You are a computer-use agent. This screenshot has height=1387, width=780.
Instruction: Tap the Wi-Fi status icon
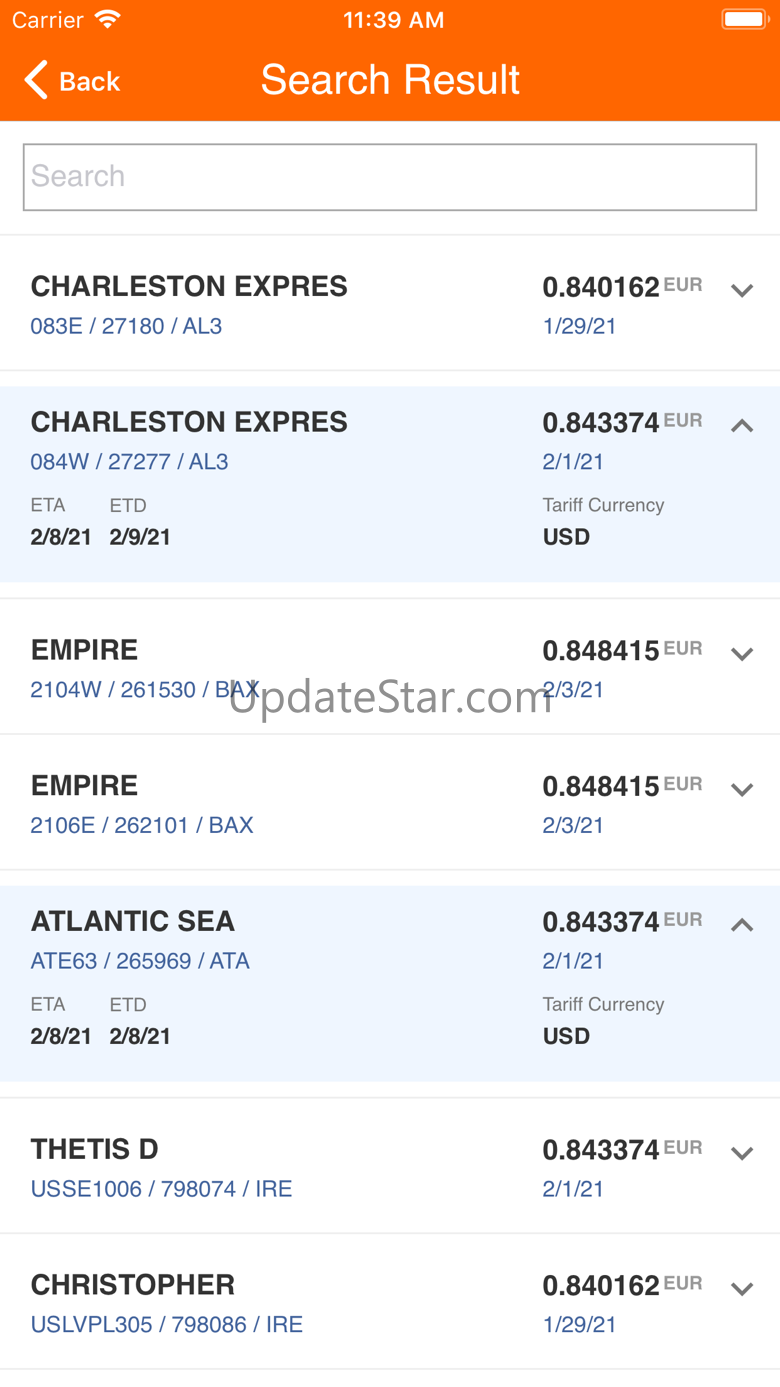coord(107,20)
